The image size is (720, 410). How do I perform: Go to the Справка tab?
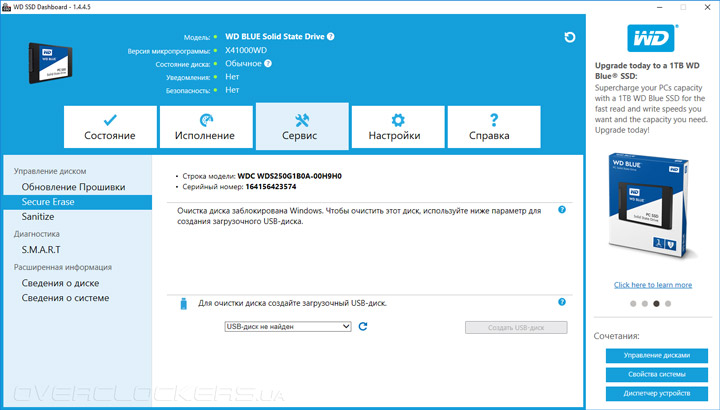coord(494,127)
